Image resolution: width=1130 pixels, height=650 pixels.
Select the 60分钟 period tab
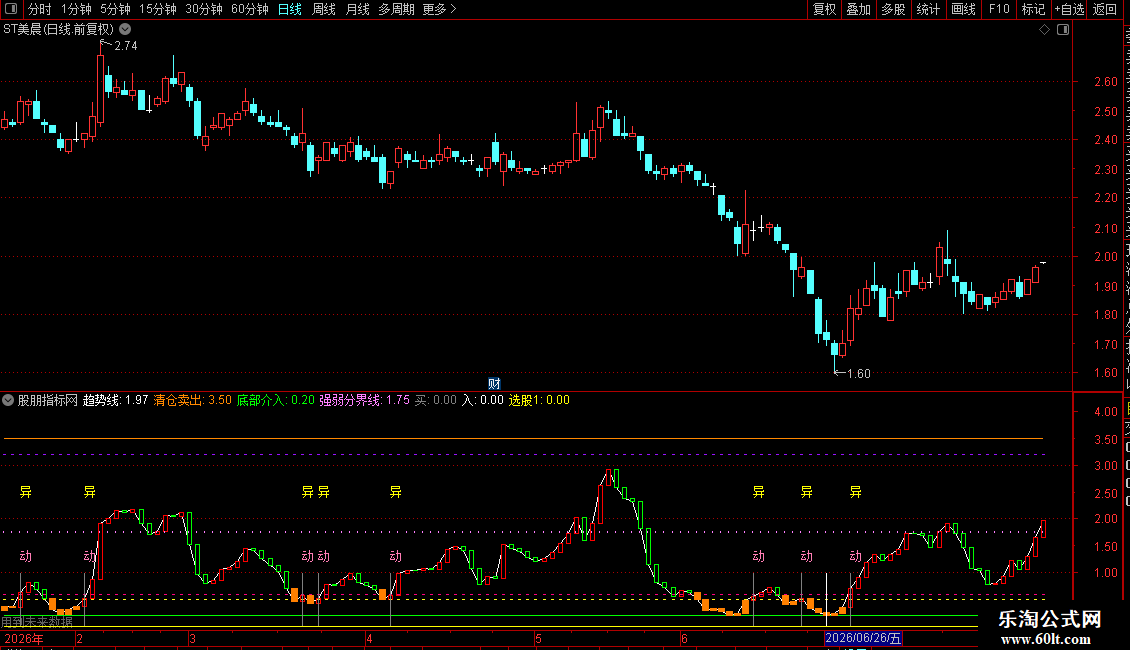[x=249, y=9]
